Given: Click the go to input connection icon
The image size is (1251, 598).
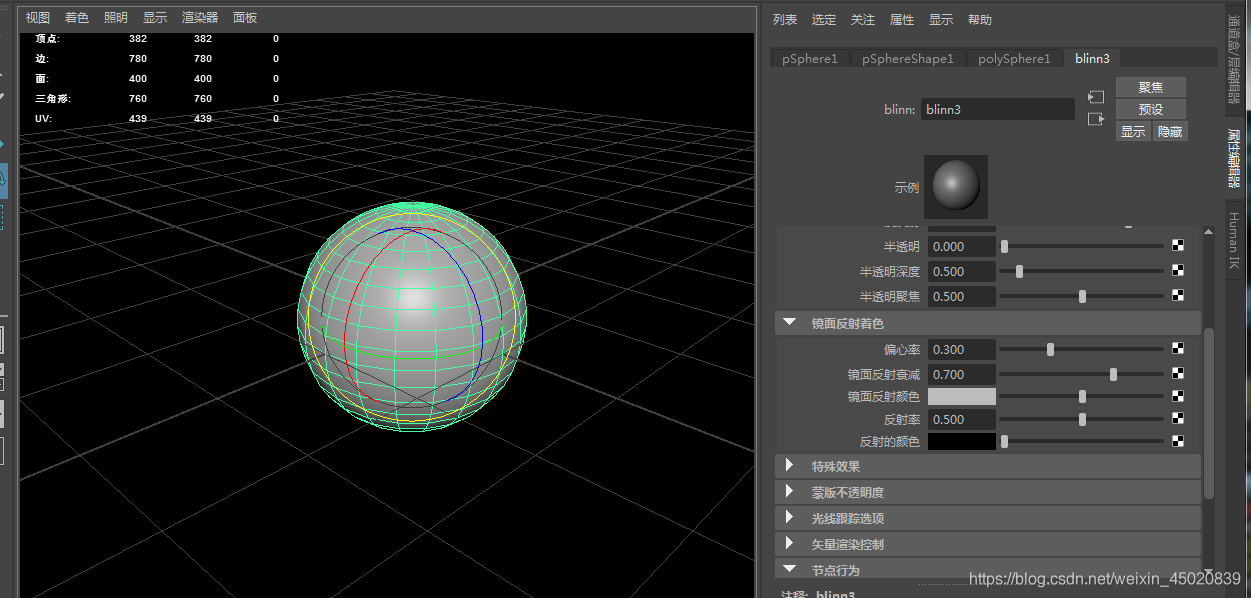Looking at the screenshot, I should click(1096, 97).
